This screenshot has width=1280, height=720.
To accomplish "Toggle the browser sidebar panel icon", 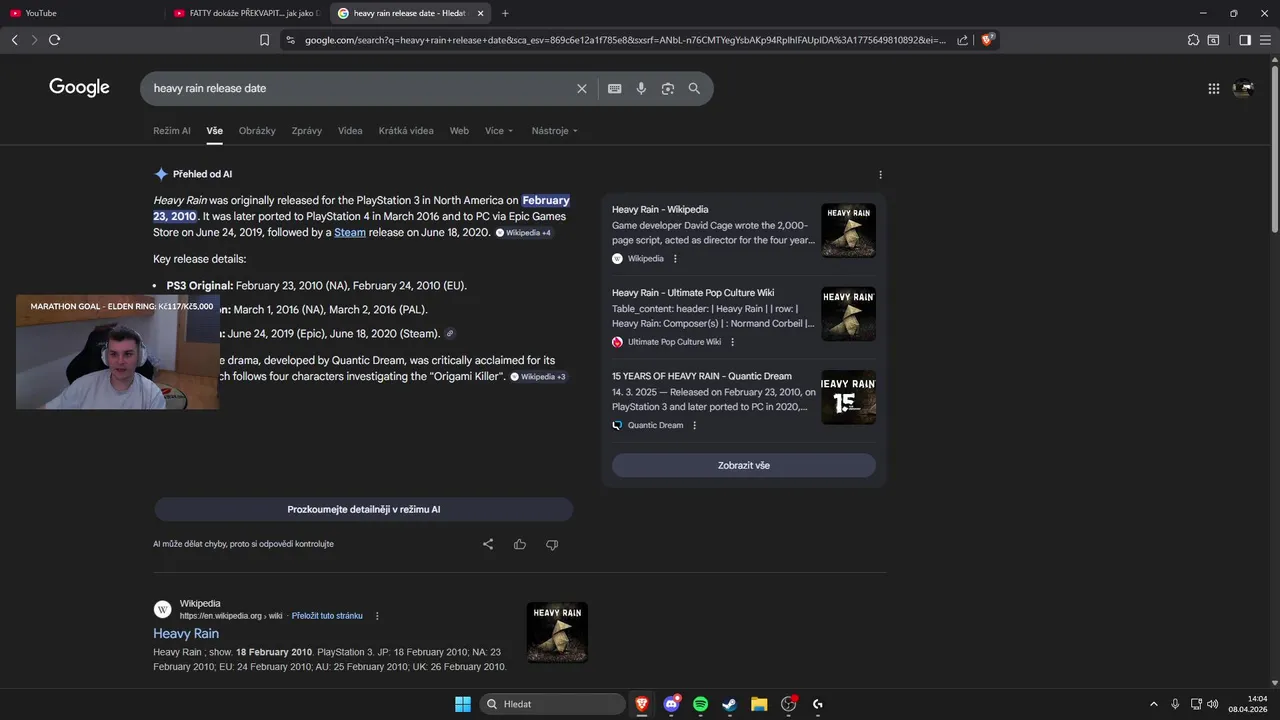I will (x=1245, y=40).
